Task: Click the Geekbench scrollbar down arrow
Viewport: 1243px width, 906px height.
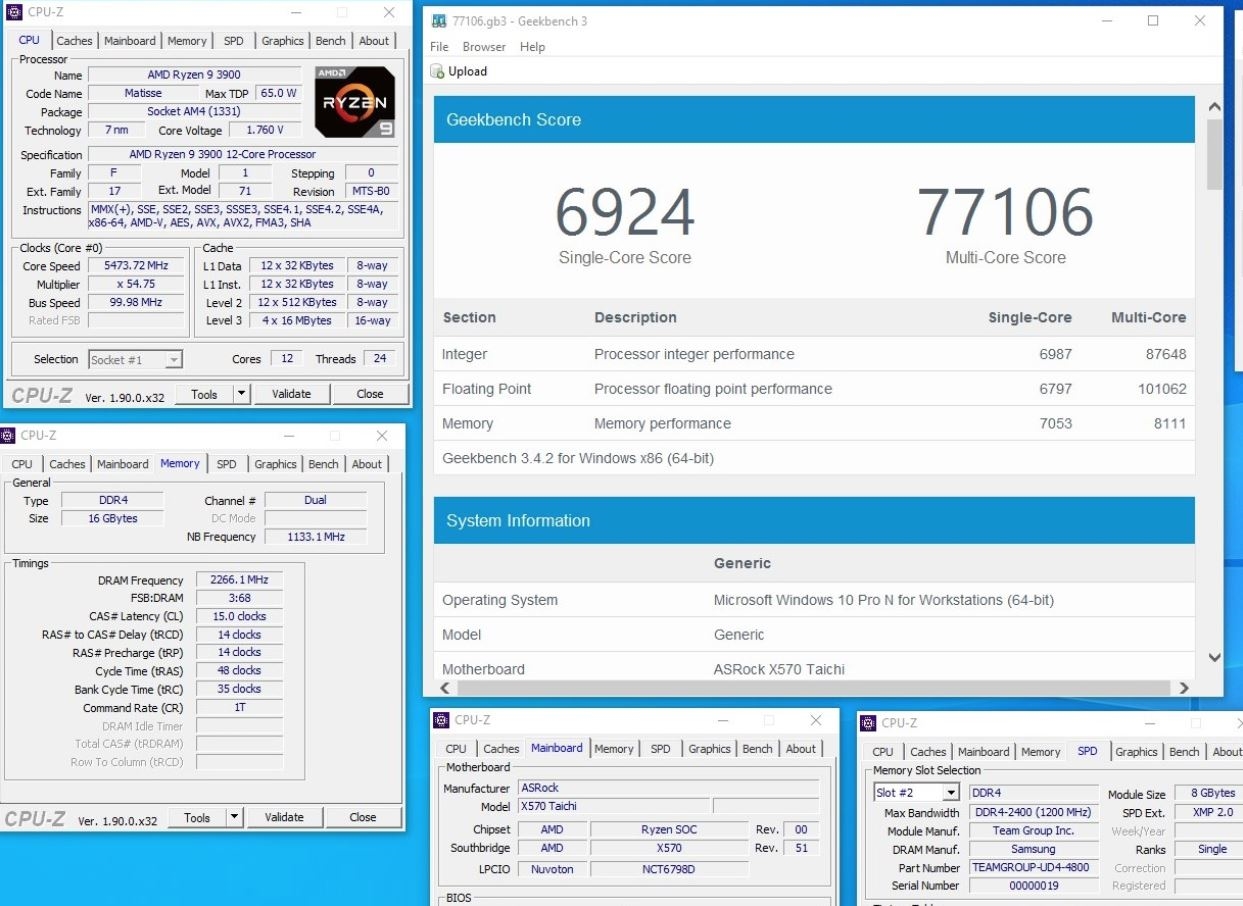Action: pos(1214,657)
